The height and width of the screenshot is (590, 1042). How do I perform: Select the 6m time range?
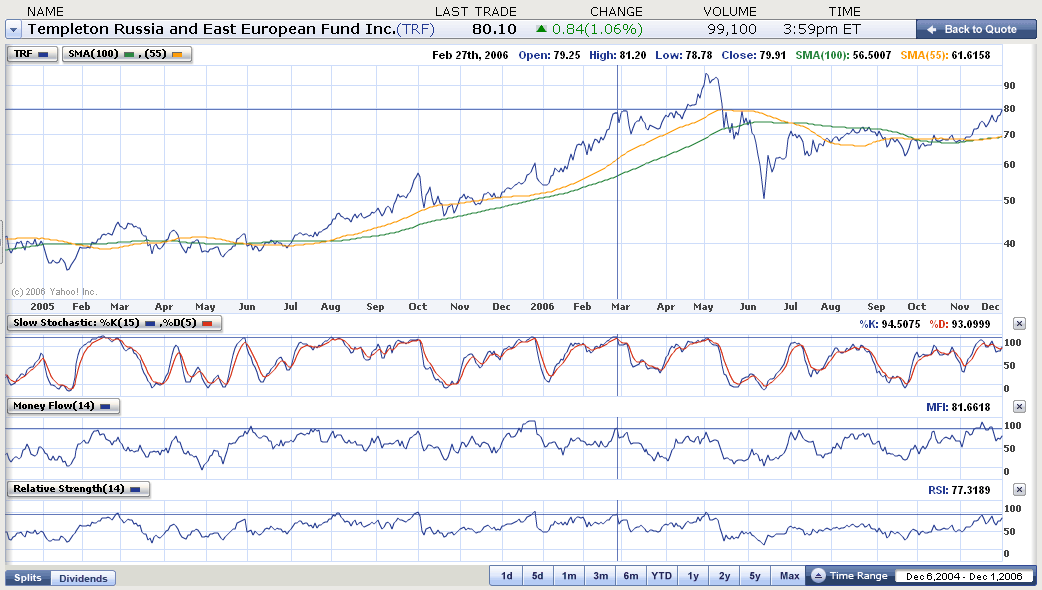[x=631, y=576]
